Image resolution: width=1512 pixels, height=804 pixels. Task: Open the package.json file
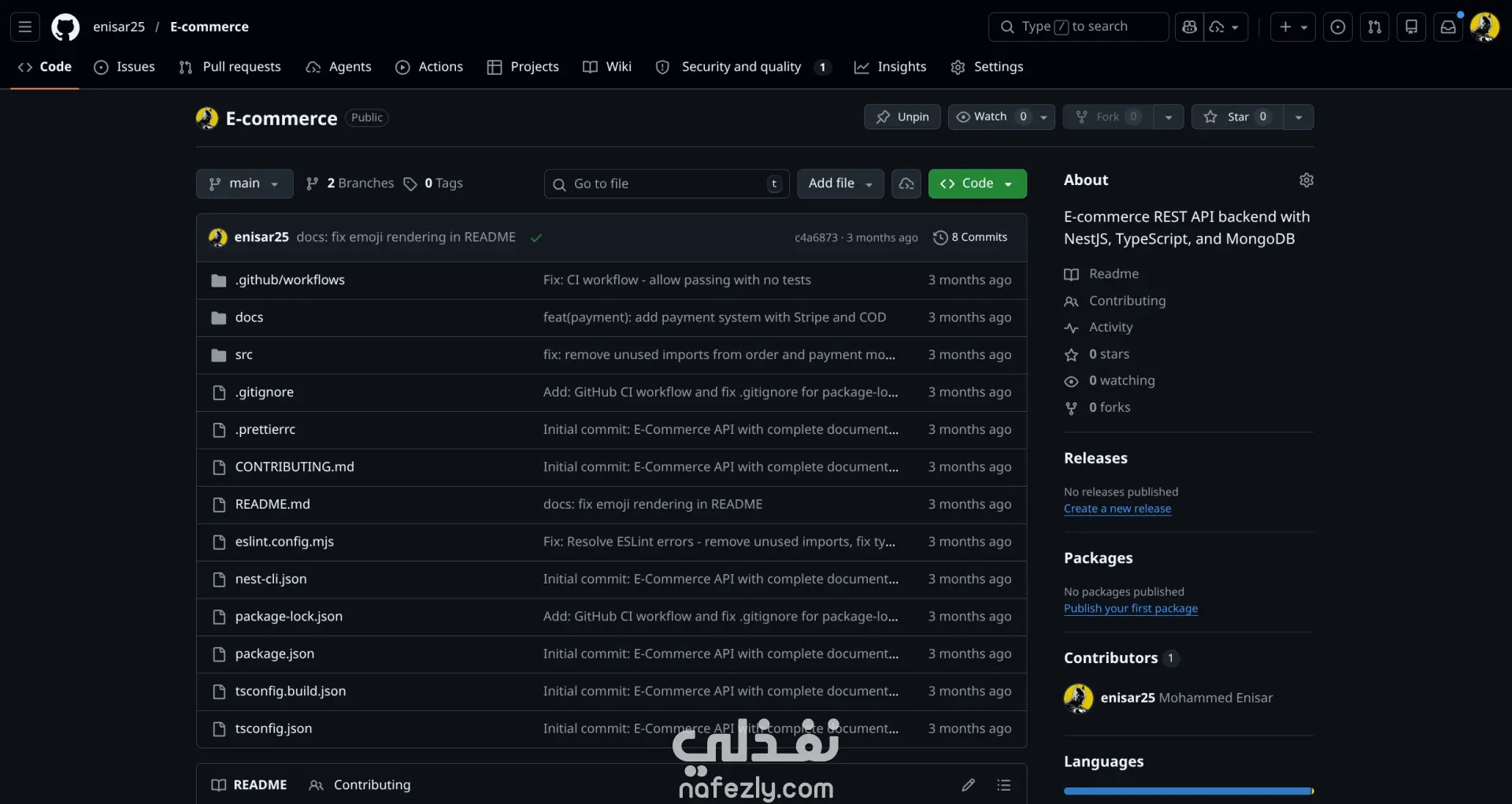pos(275,654)
